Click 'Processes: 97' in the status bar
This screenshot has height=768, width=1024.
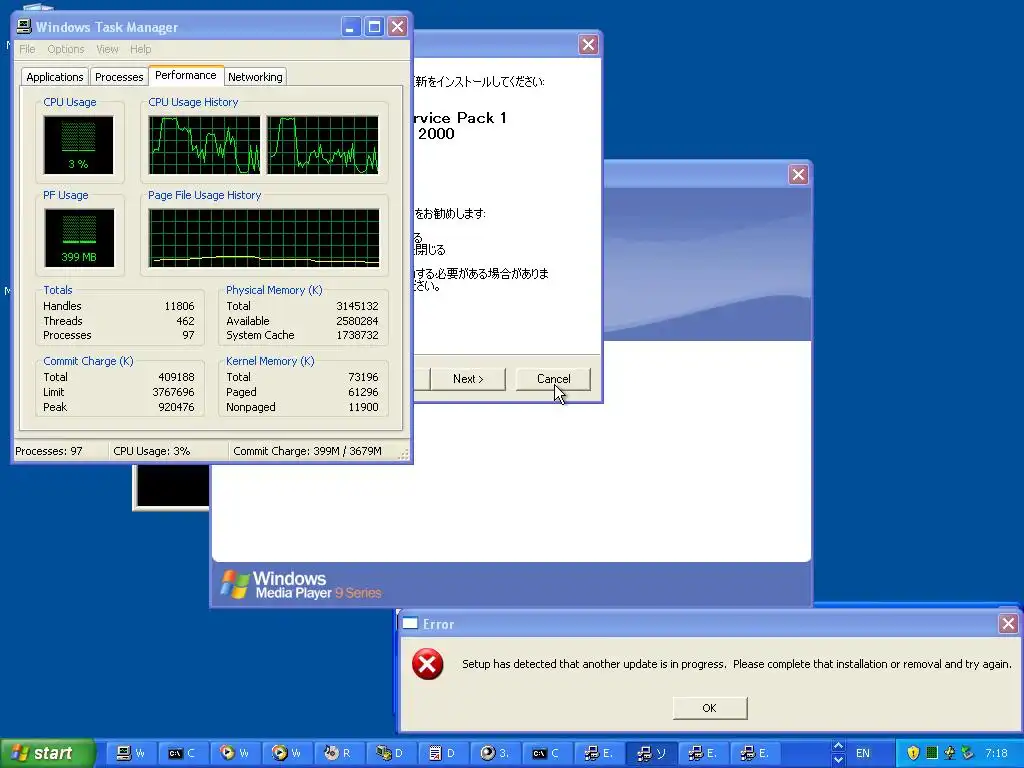pos(49,451)
